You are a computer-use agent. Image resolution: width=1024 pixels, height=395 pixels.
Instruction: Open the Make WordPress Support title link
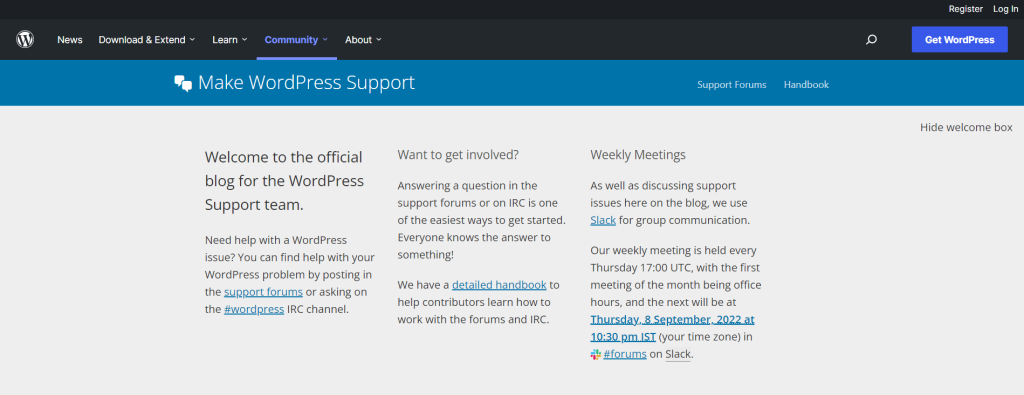click(x=306, y=83)
